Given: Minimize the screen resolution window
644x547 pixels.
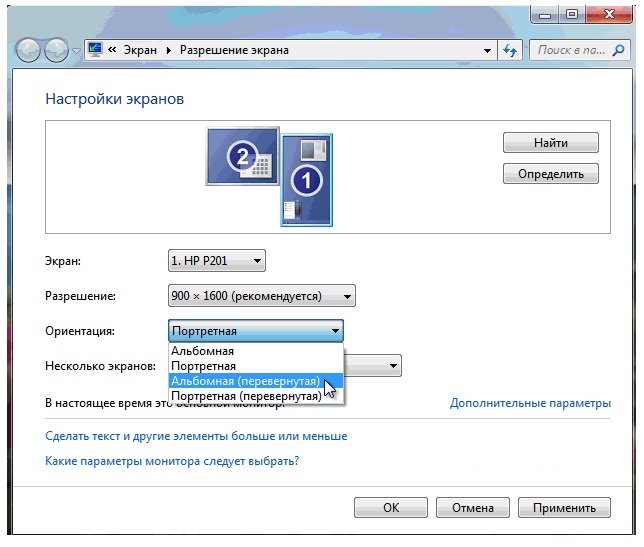Looking at the screenshot, I should pyautogui.click(x=545, y=15).
